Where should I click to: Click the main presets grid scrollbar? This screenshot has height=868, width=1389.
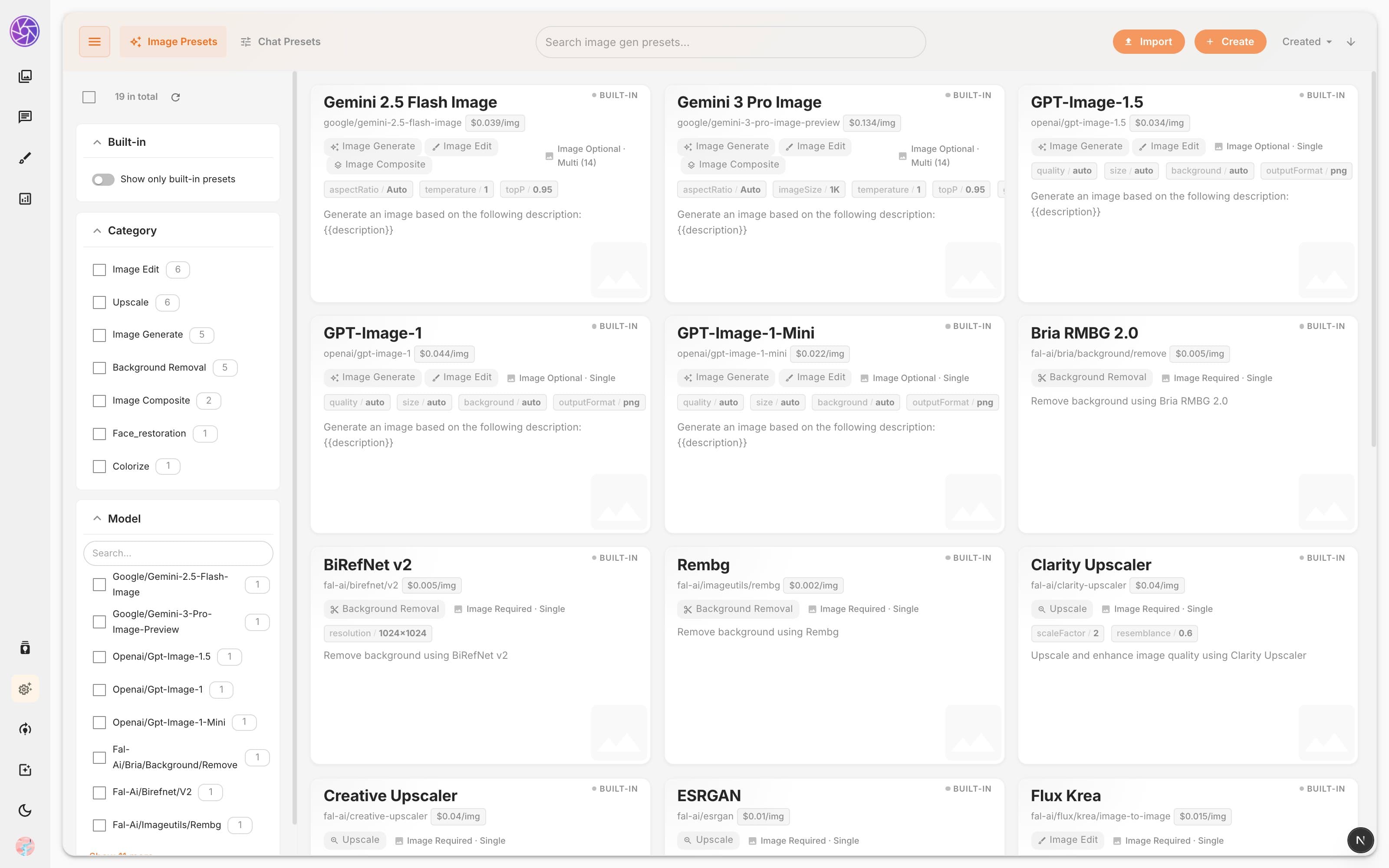pos(1373,258)
